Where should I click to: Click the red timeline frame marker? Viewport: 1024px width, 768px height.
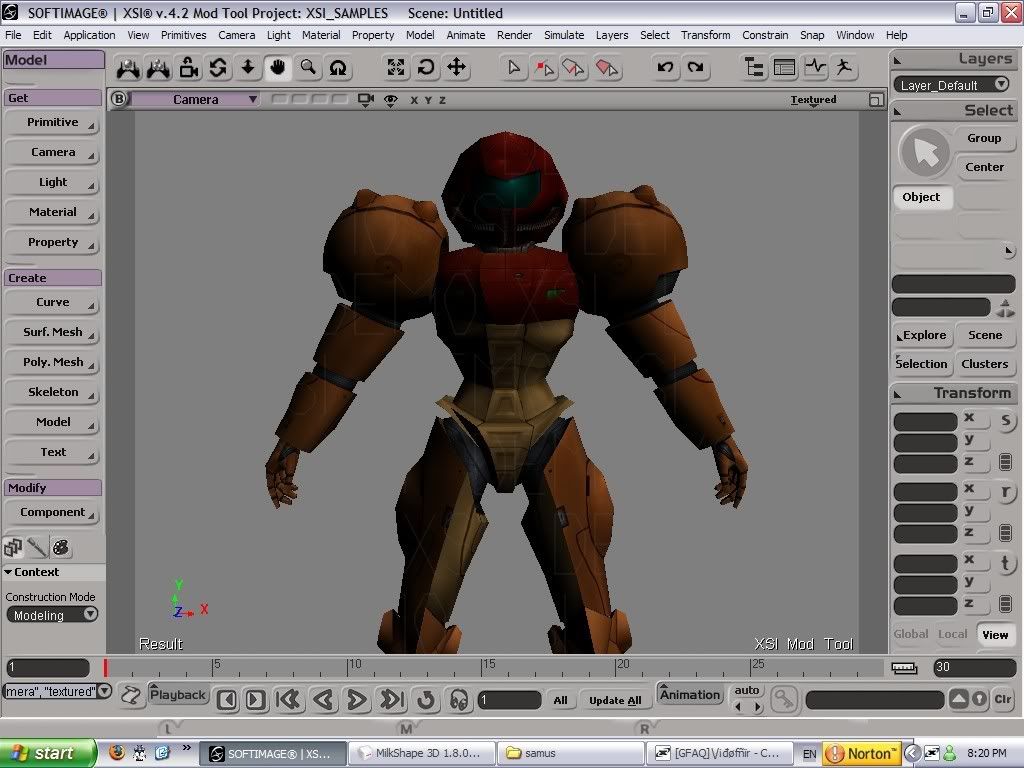[x=105, y=667]
